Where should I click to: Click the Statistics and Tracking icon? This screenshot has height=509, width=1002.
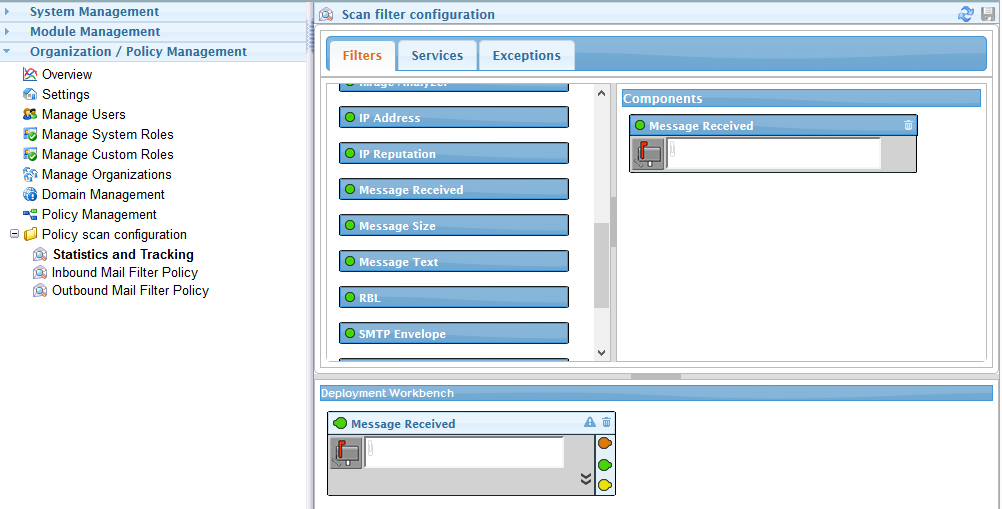pyautogui.click(x=40, y=254)
